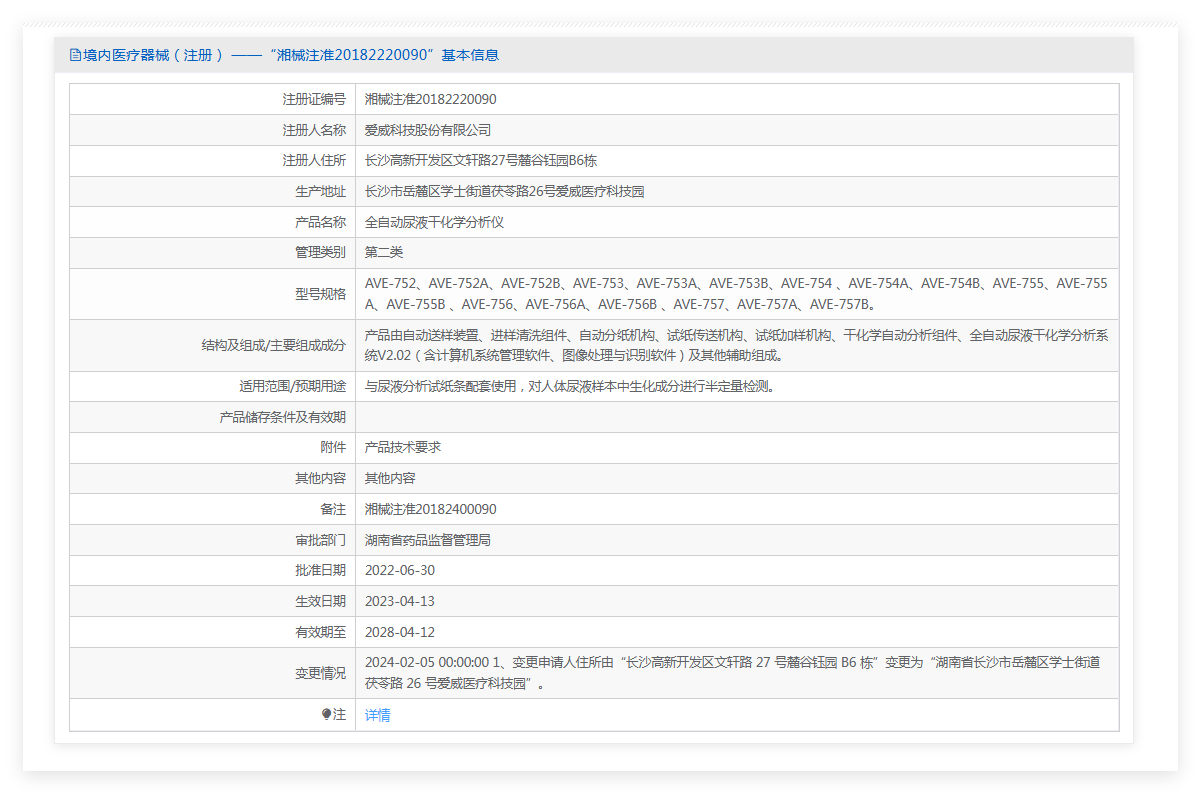The height and width of the screenshot is (794, 1201).
Task: Select intended use text 与尿液分析试纸条配套使用
Action: click(x=570, y=386)
